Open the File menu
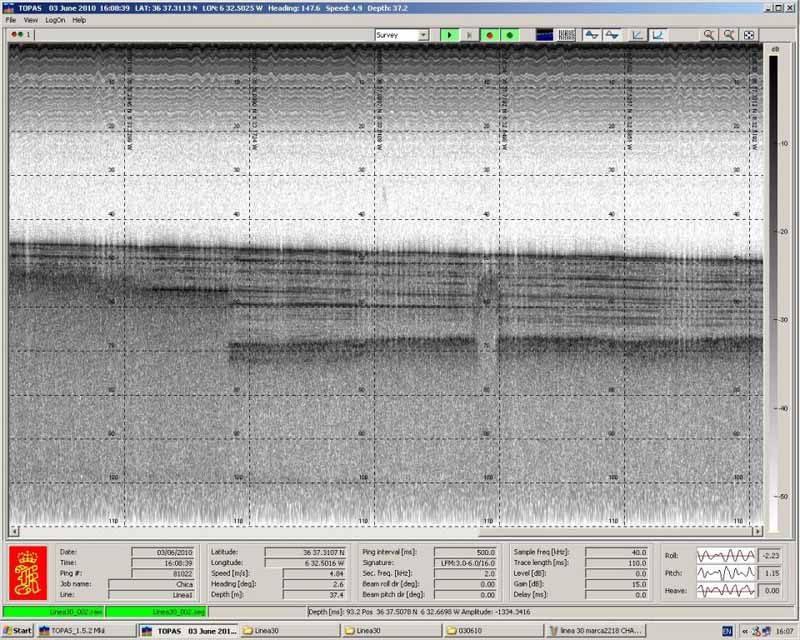The width and height of the screenshot is (800, 640). (11, 20)
